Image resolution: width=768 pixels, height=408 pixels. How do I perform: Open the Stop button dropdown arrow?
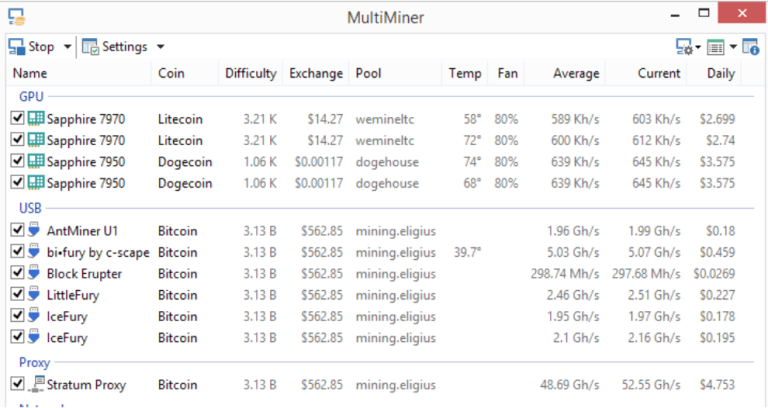click(x=68, y=47)
